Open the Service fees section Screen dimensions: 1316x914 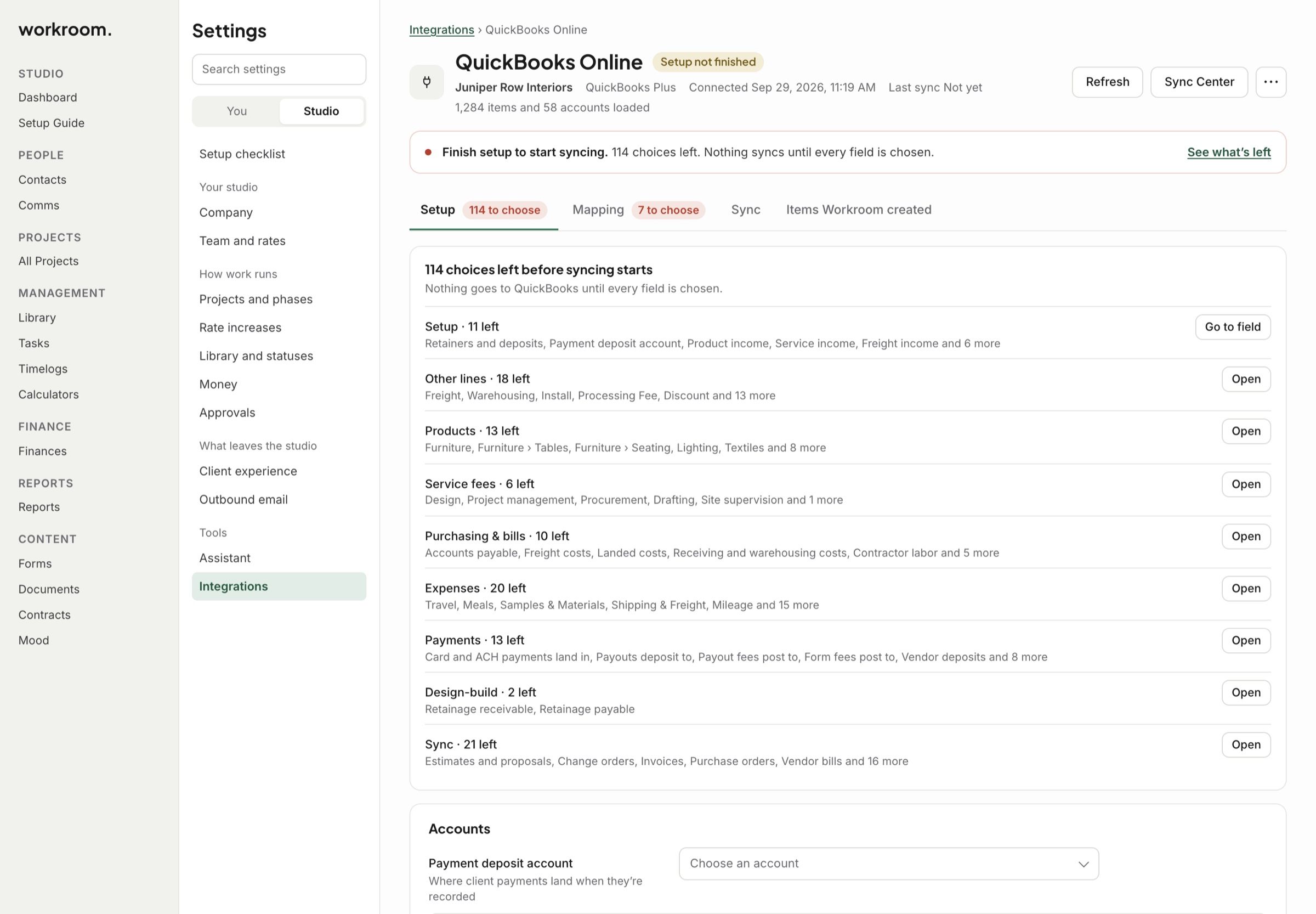point(1246,484)
